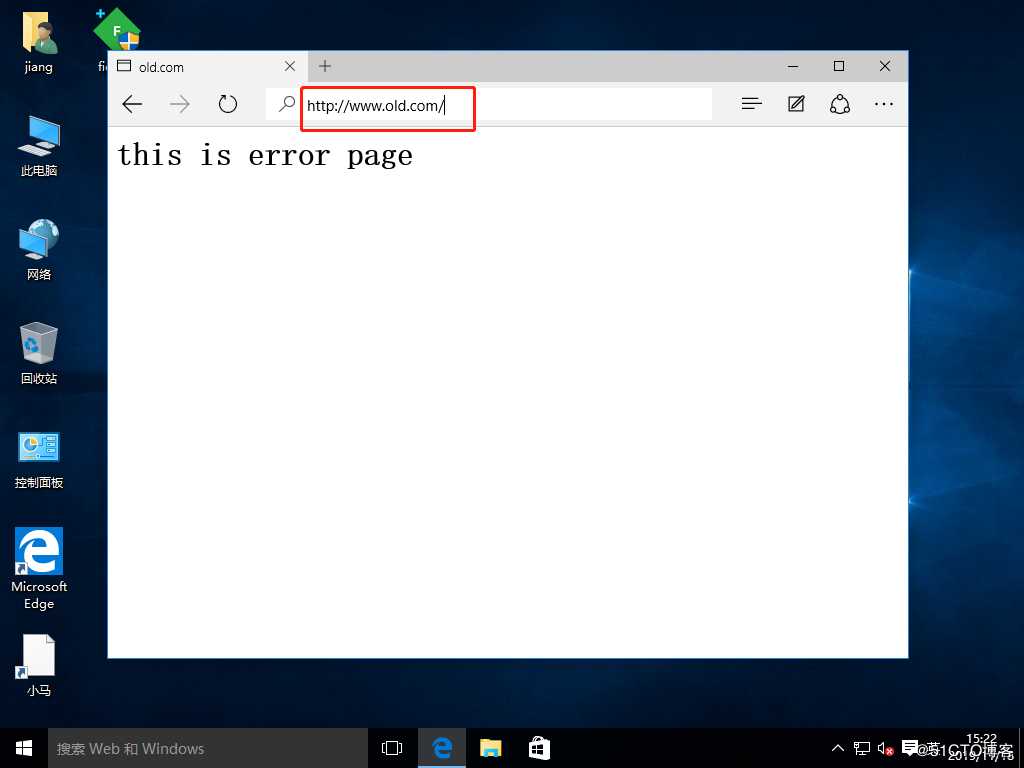The image size is (1024, 768).
Task: Select the green Fiddler desktop icon
Action: (116, 31)
